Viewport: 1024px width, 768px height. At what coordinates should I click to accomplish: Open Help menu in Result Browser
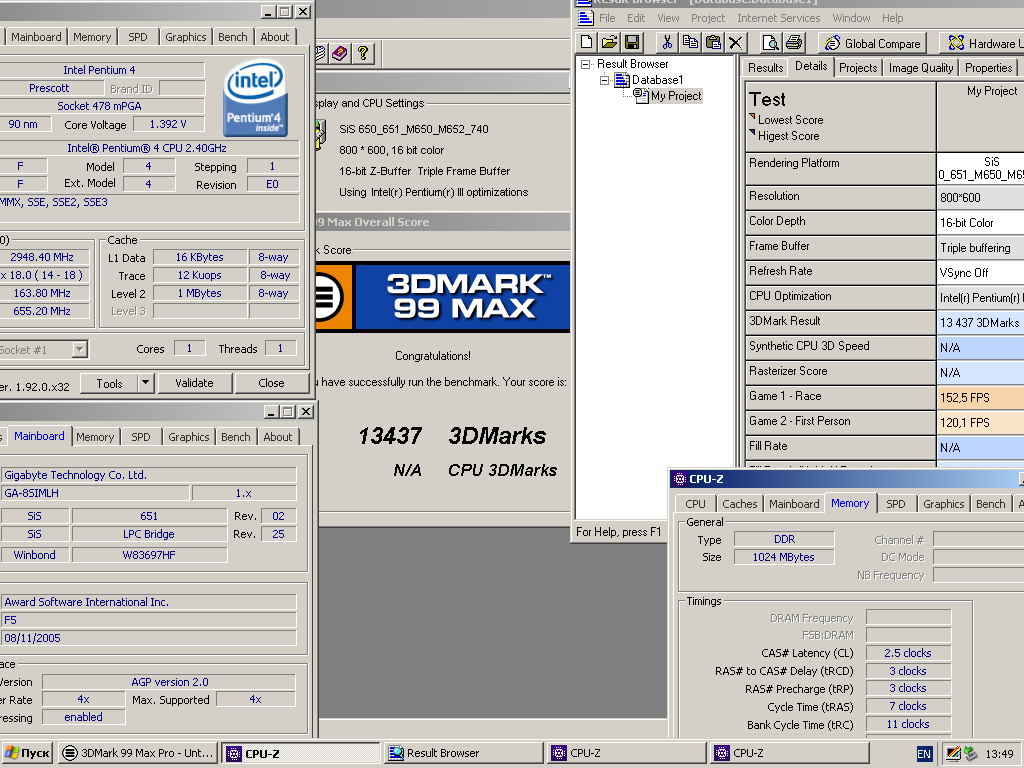[x=893, y=18]
